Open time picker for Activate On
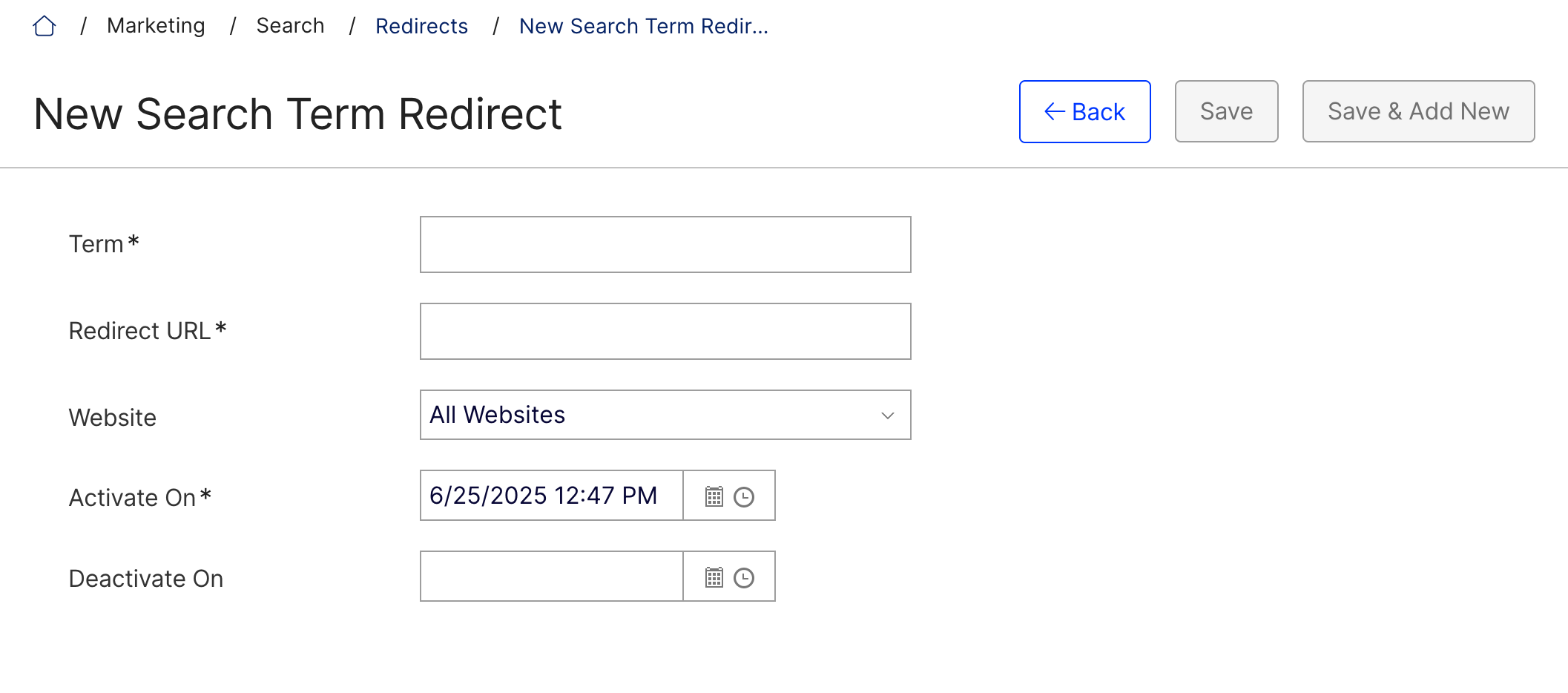1568x693 pixels. (744, 496)
